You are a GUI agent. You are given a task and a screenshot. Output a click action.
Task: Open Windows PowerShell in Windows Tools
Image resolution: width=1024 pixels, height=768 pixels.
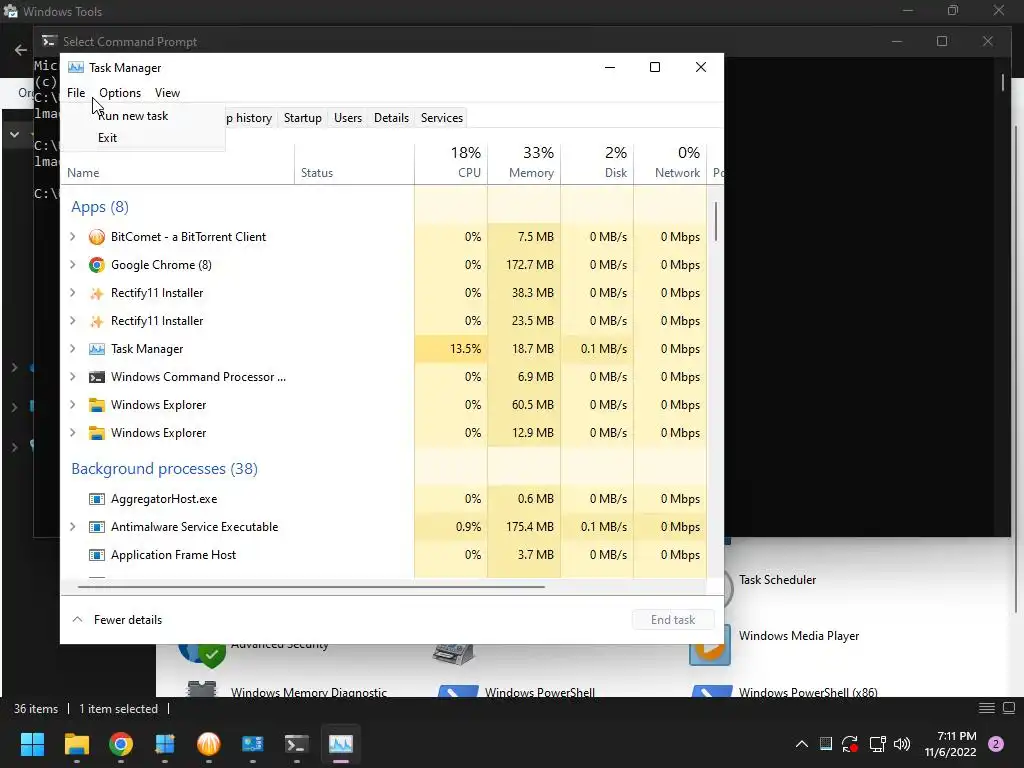539,692
